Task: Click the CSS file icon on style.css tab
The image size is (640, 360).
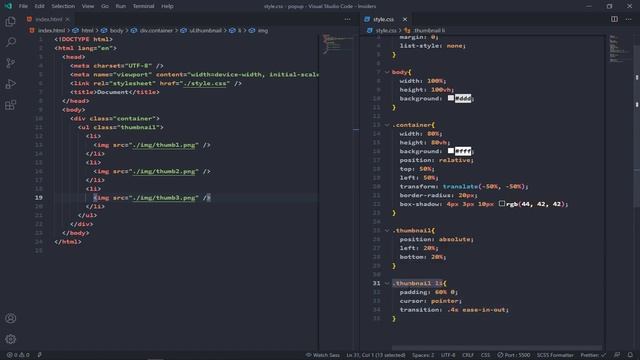Action: point(367,19)
